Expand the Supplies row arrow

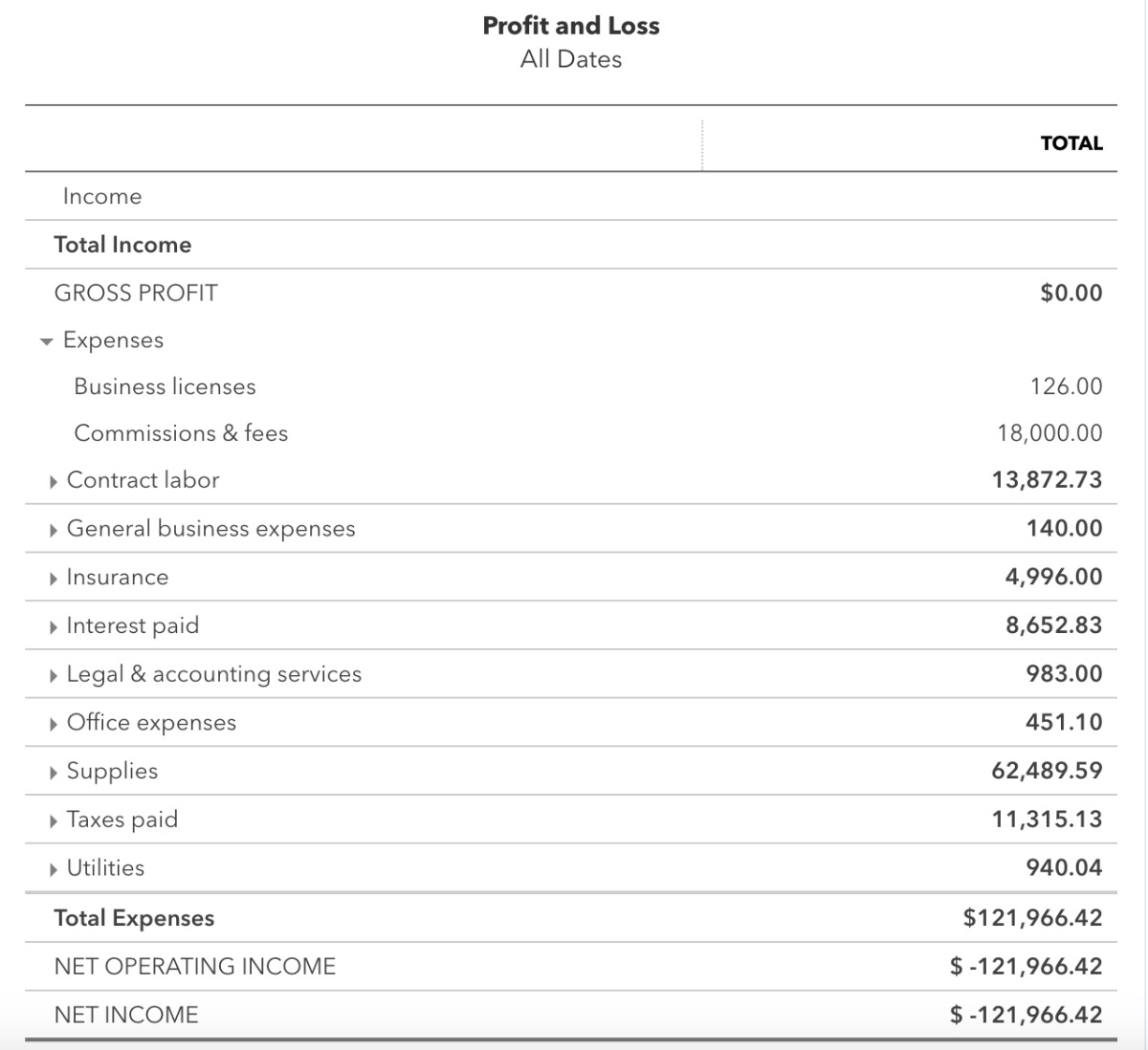(x=54, y=773)
